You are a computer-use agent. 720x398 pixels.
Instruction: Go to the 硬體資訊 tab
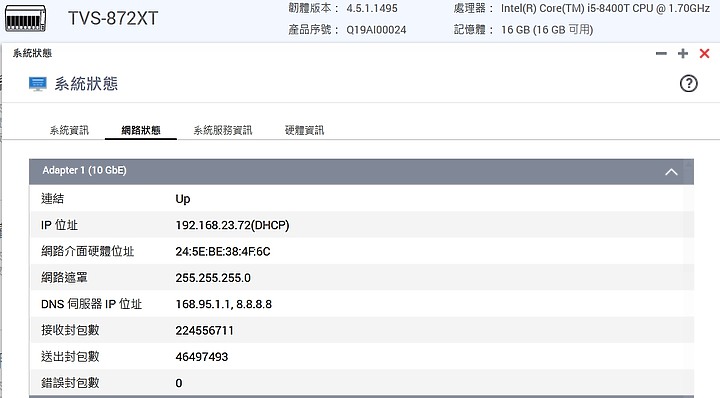304,130
